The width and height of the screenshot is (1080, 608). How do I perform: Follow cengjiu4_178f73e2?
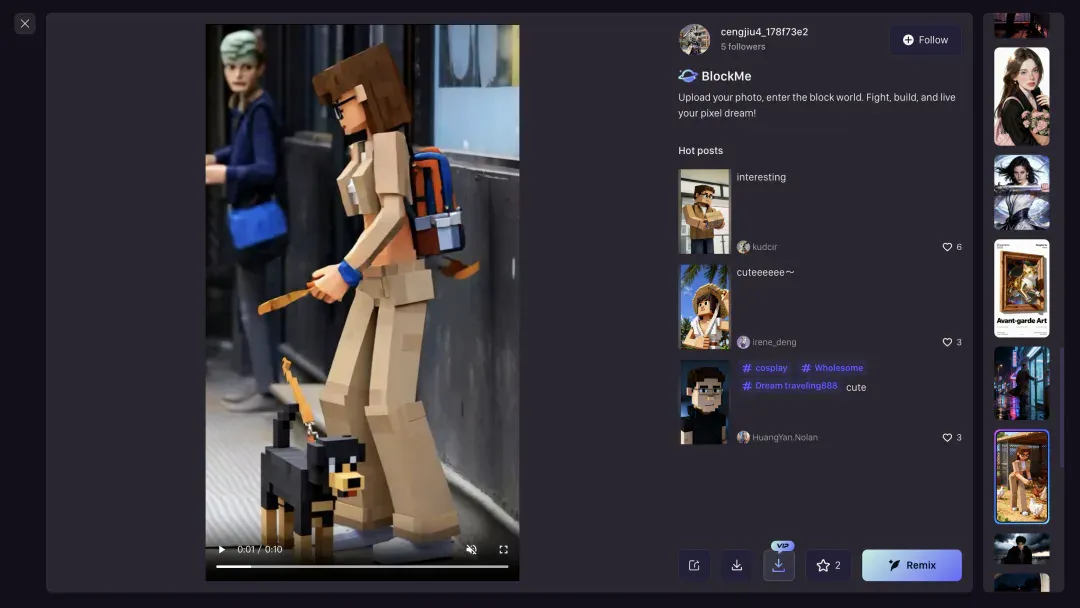tap(925, 40)
